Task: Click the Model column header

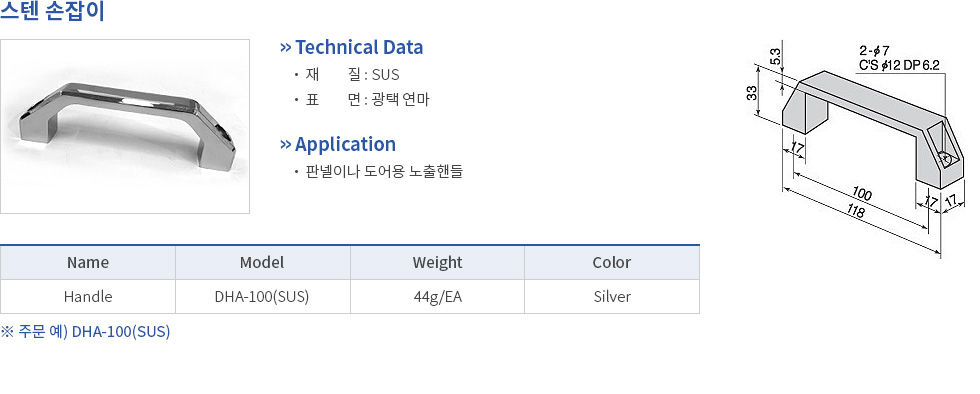Action: coord(262,262)
